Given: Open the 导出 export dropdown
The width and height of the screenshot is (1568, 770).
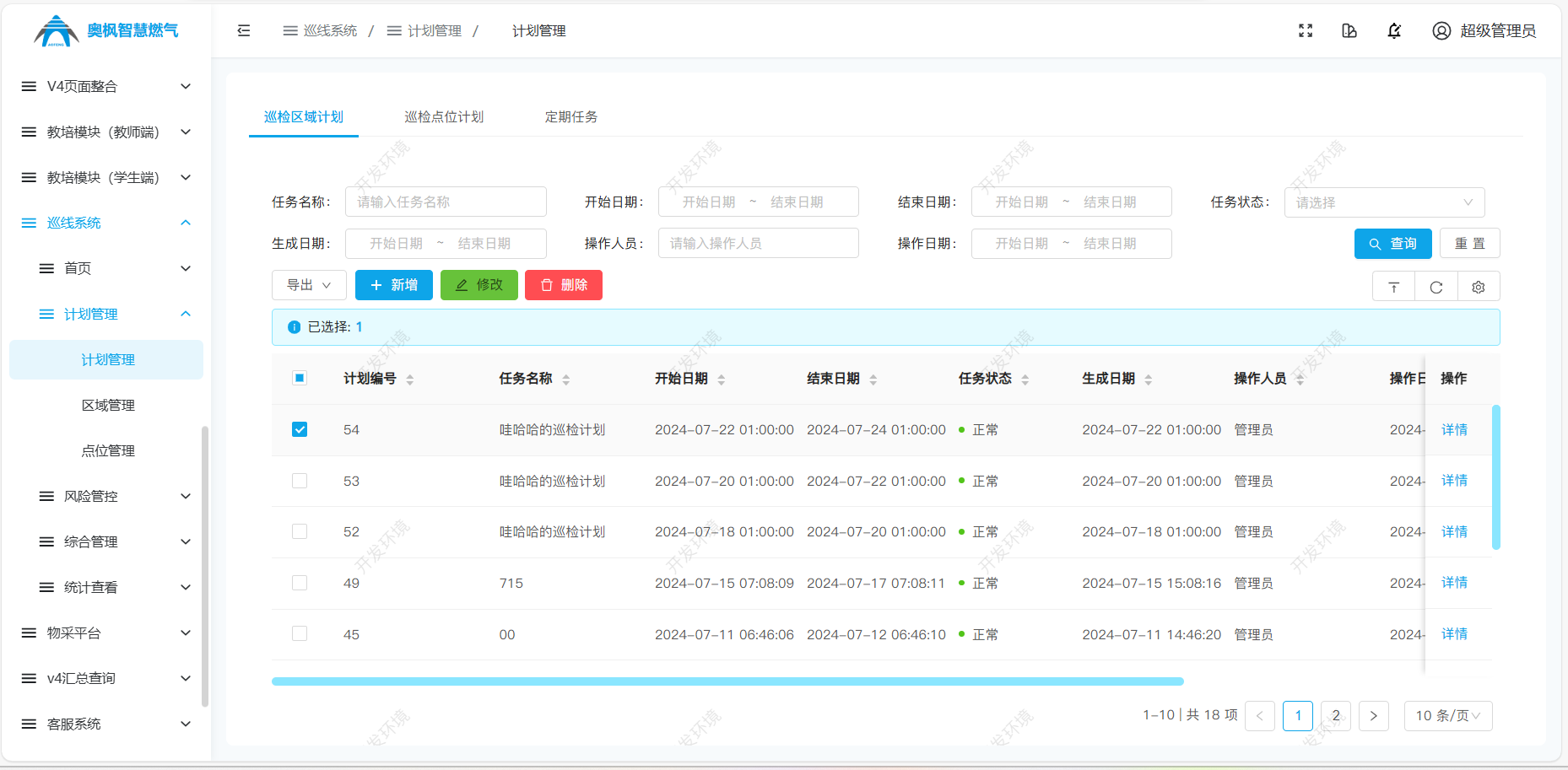Looking at the screenshot, I should (309, 285).
